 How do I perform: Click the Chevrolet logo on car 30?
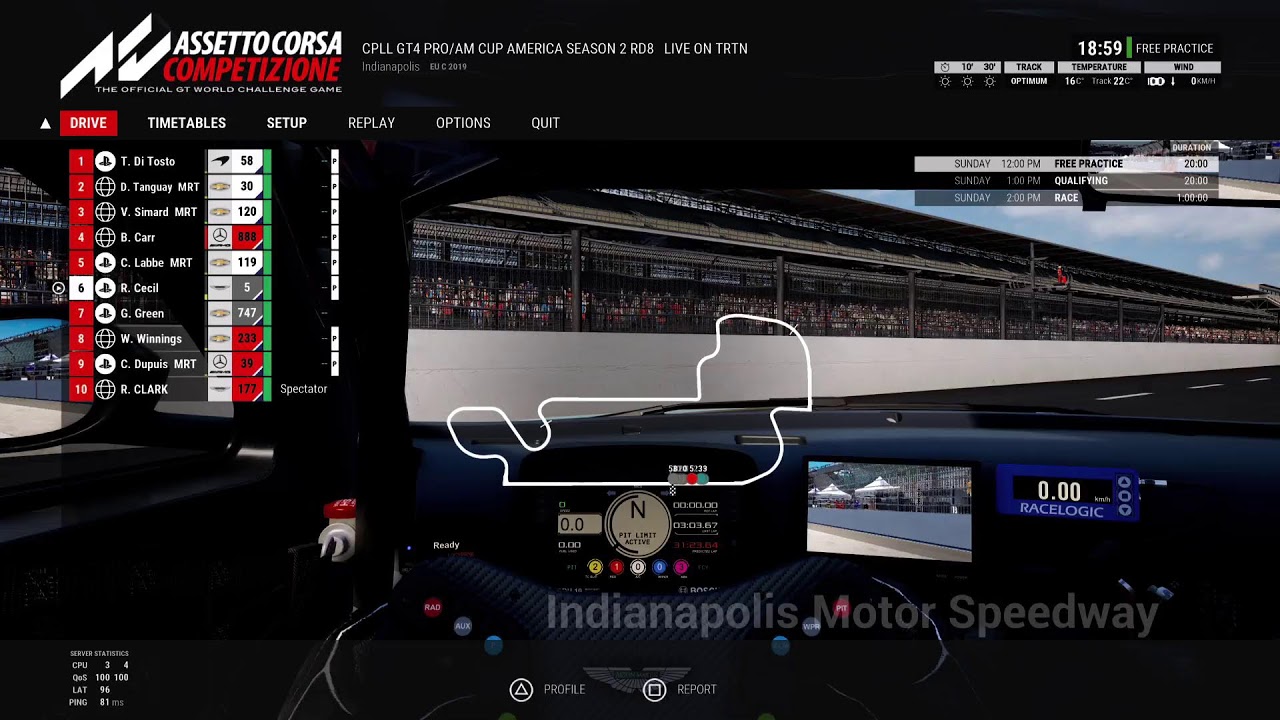coord(220,186)
